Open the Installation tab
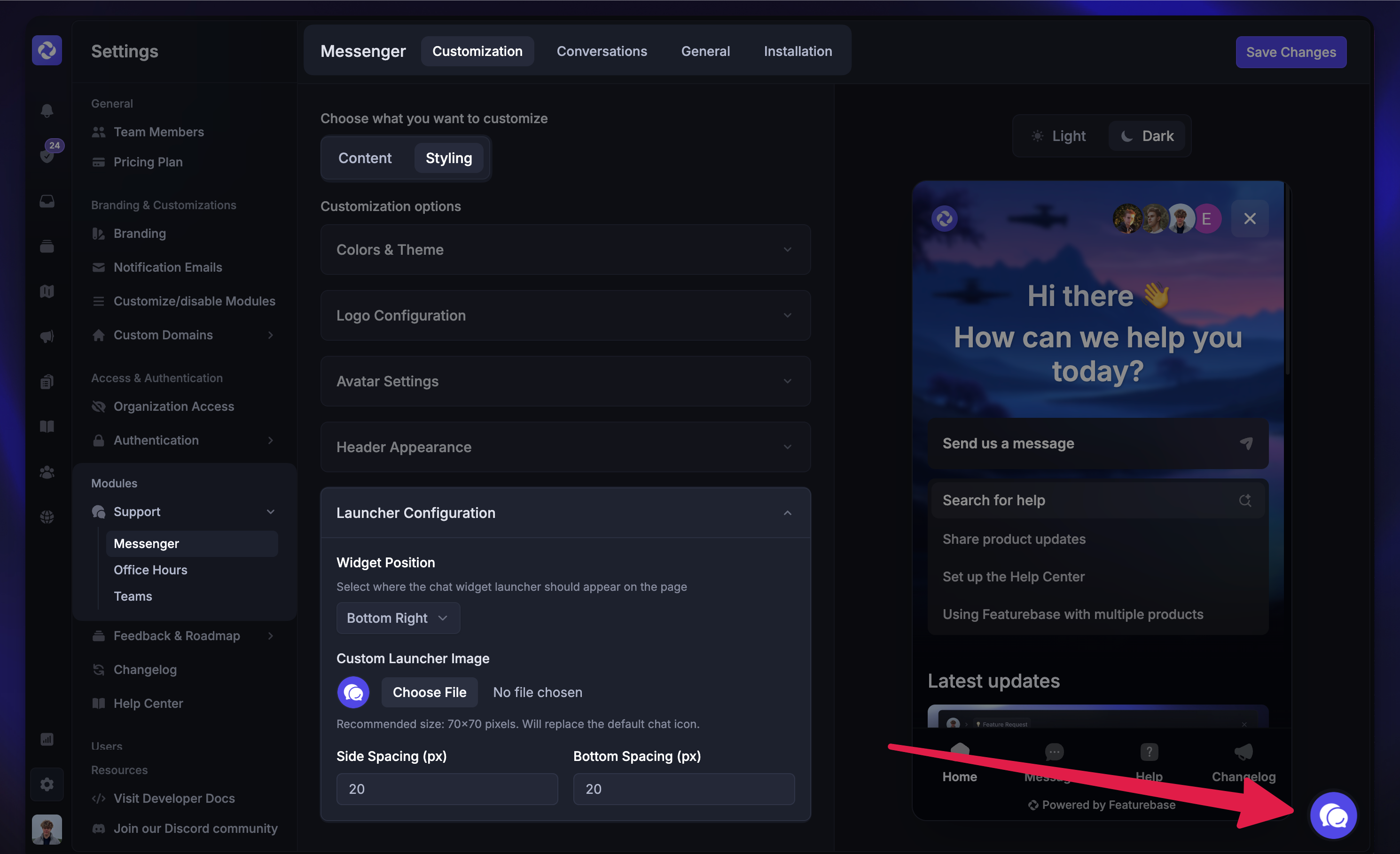 coord(797,51)
